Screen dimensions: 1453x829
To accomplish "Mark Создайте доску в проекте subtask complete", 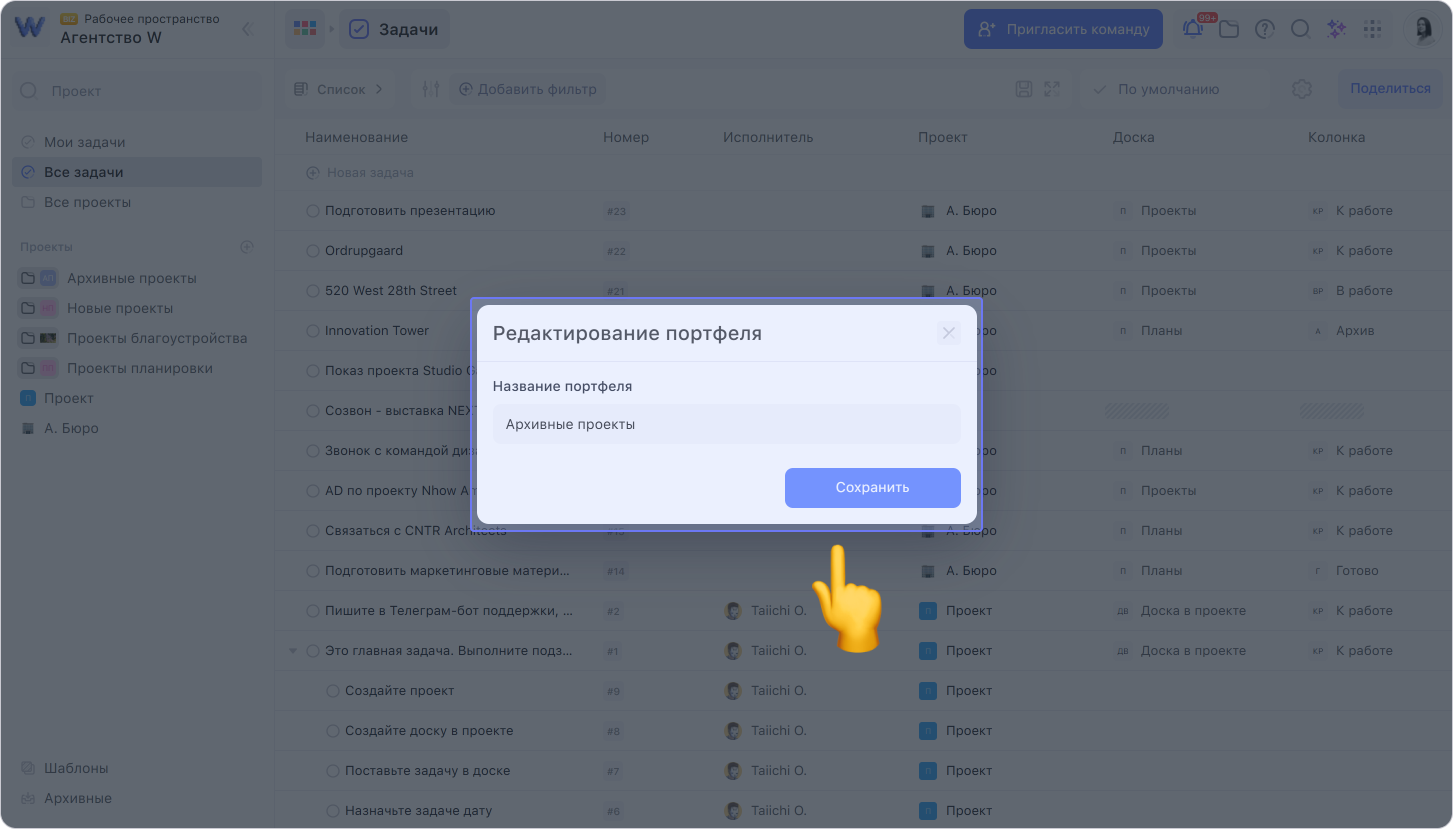I will (333, 731).
